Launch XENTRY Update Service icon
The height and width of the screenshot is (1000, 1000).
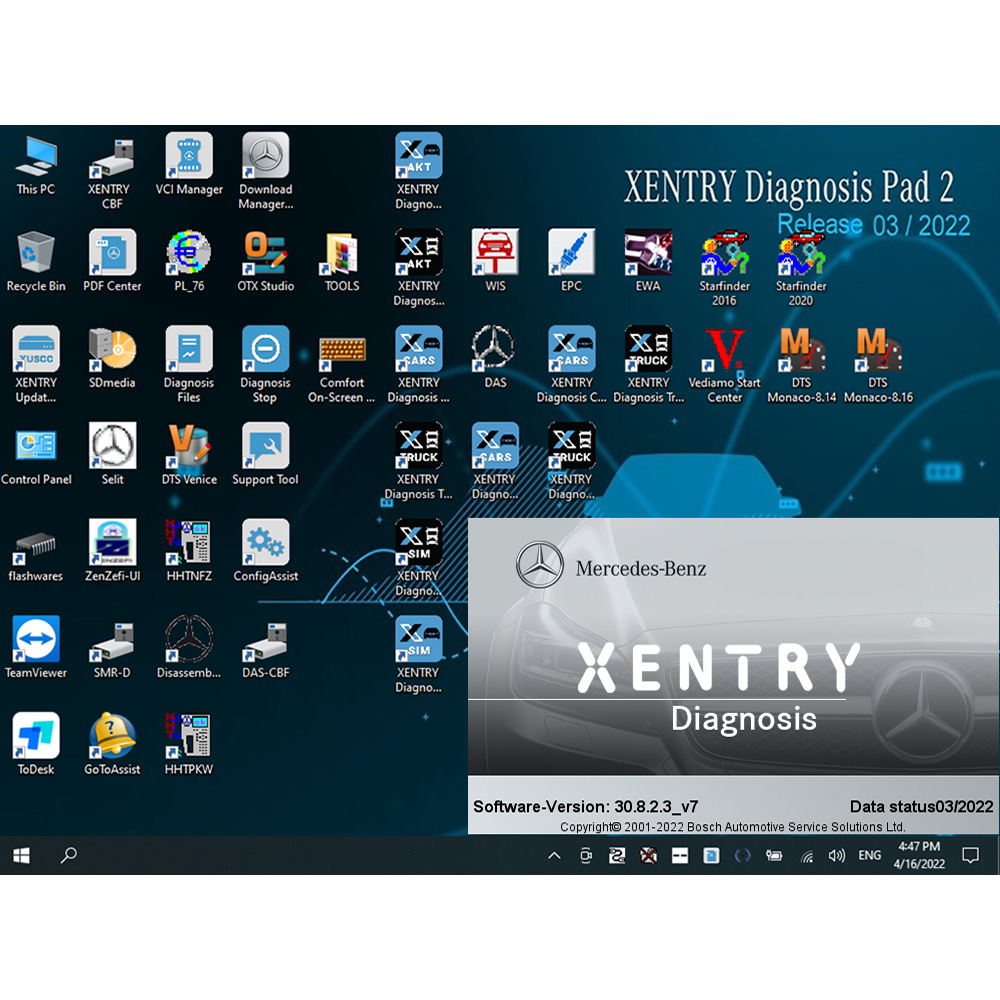coord(36,364)
